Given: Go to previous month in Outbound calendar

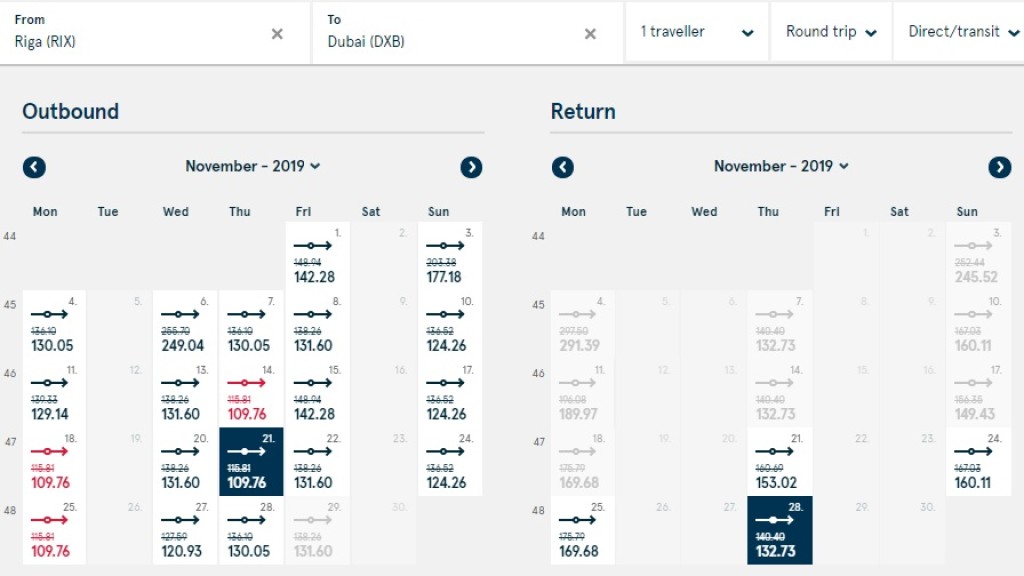Looking at the screenshot, I should coord(35,167).
